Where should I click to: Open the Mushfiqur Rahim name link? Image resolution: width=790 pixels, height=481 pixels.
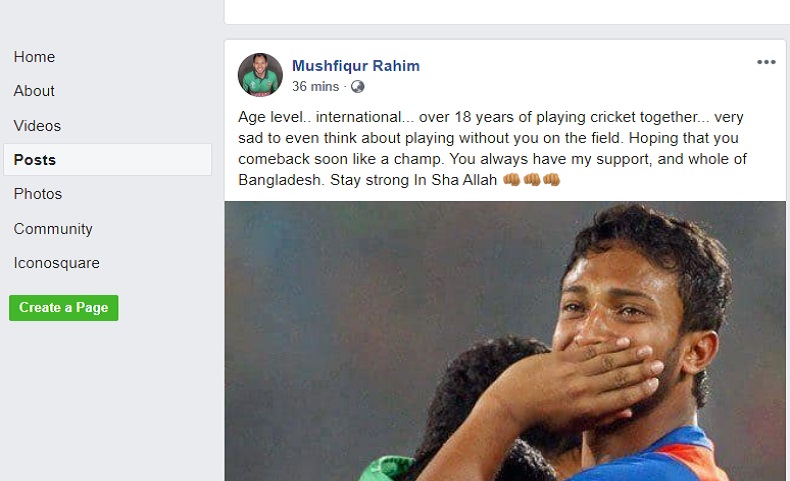355,66
